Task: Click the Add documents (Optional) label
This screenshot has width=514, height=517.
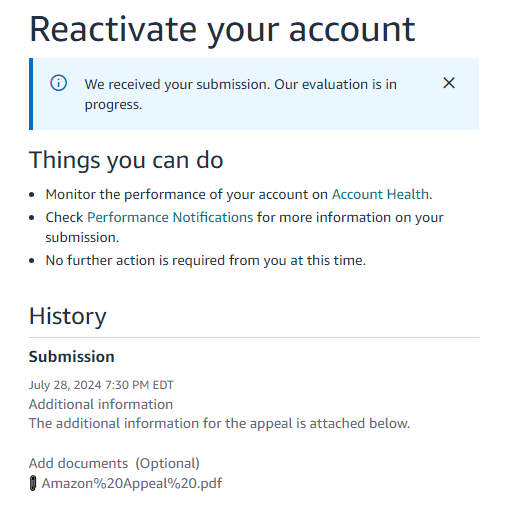Action: 114,463
